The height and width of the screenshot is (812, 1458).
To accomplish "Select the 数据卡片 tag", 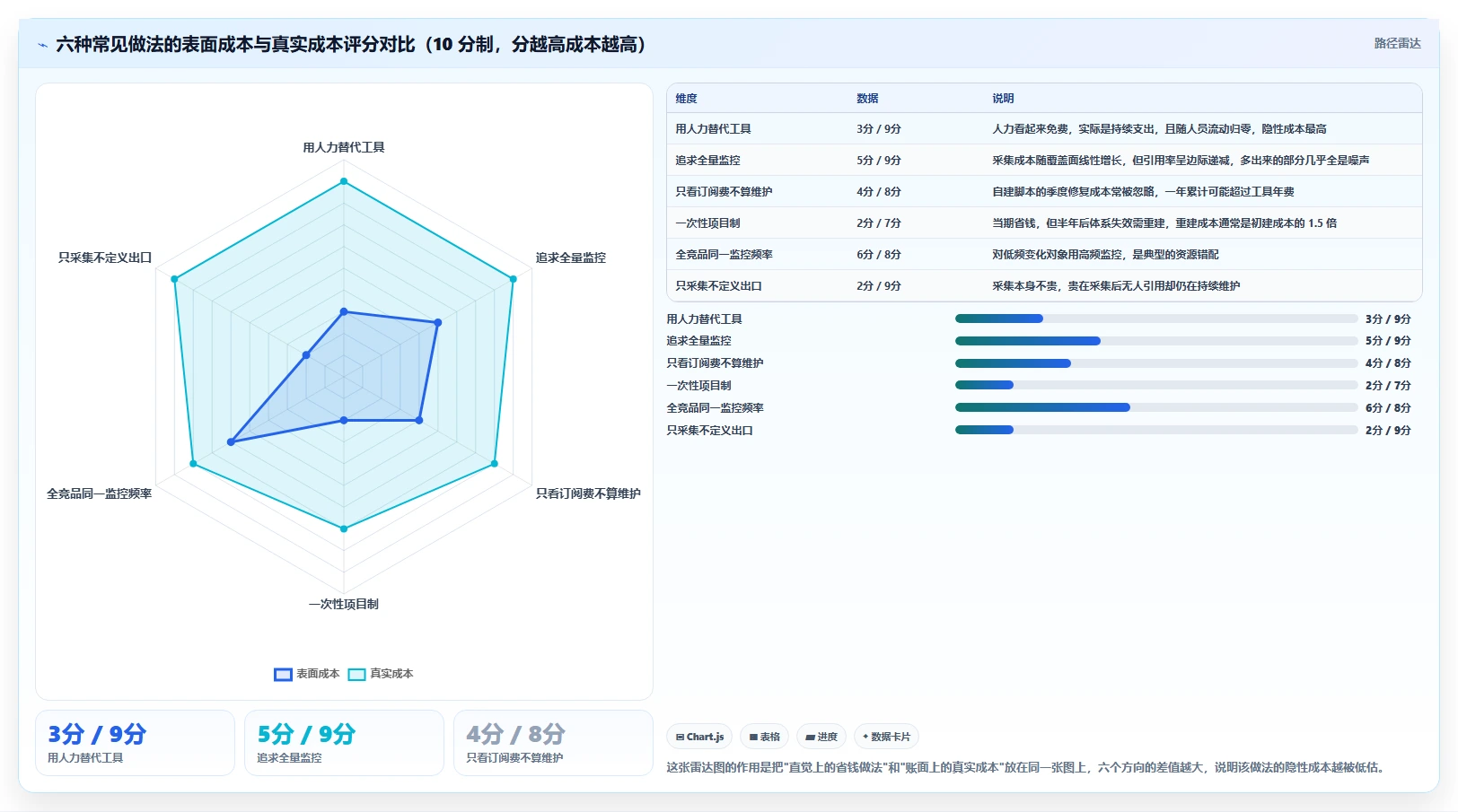I will 886,737.
